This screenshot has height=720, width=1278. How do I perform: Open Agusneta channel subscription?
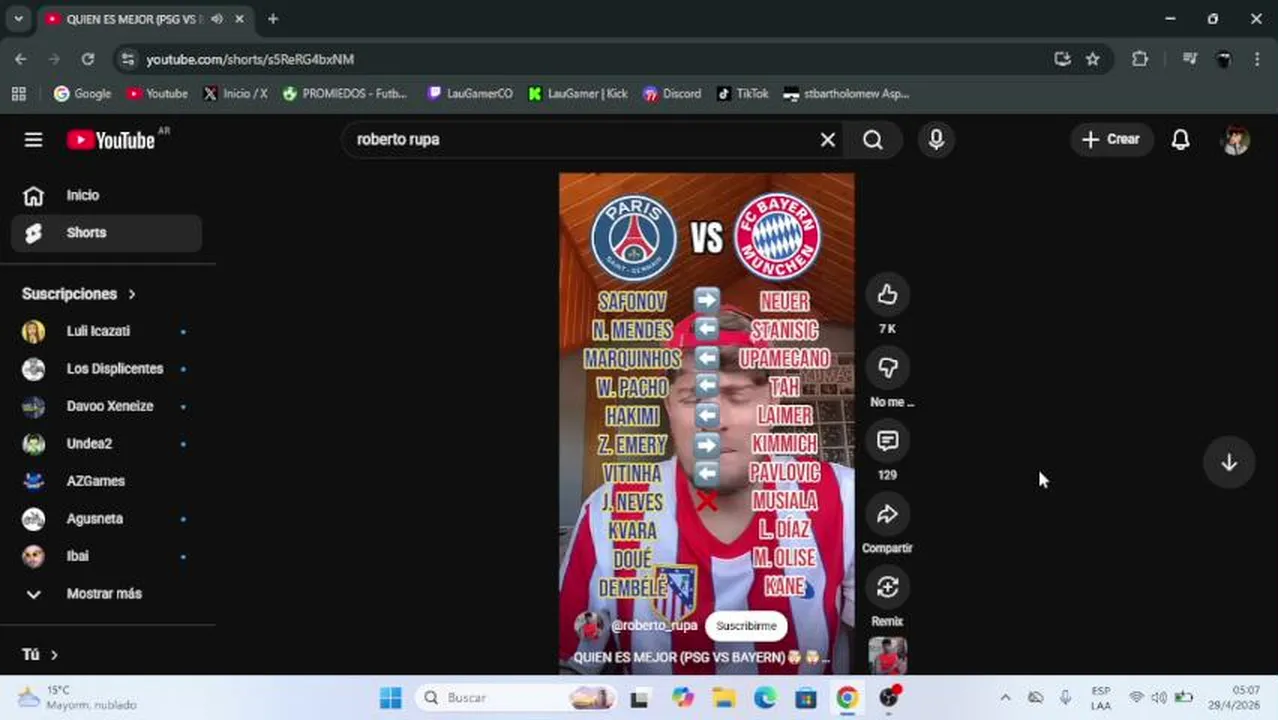point(106,519)
